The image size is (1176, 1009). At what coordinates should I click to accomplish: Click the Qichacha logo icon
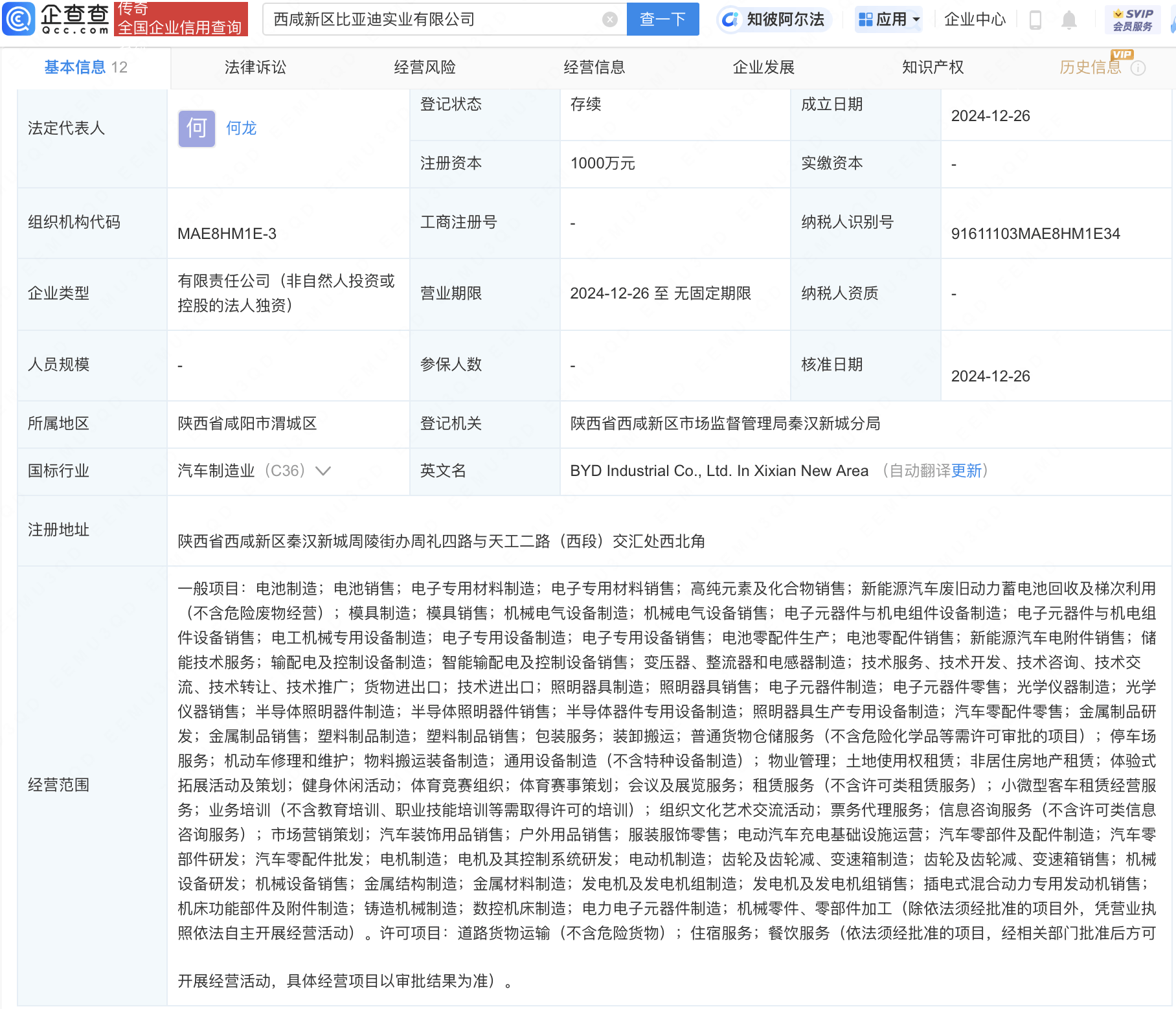pyautogui.click(x=19, y=19)
